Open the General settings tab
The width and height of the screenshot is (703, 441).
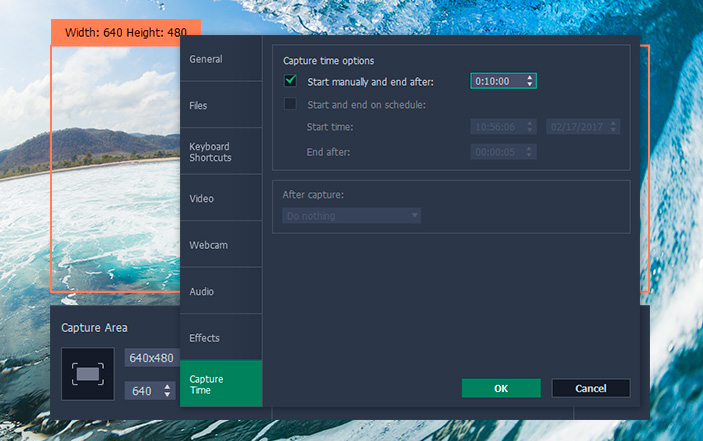click(x=221, y=59)
